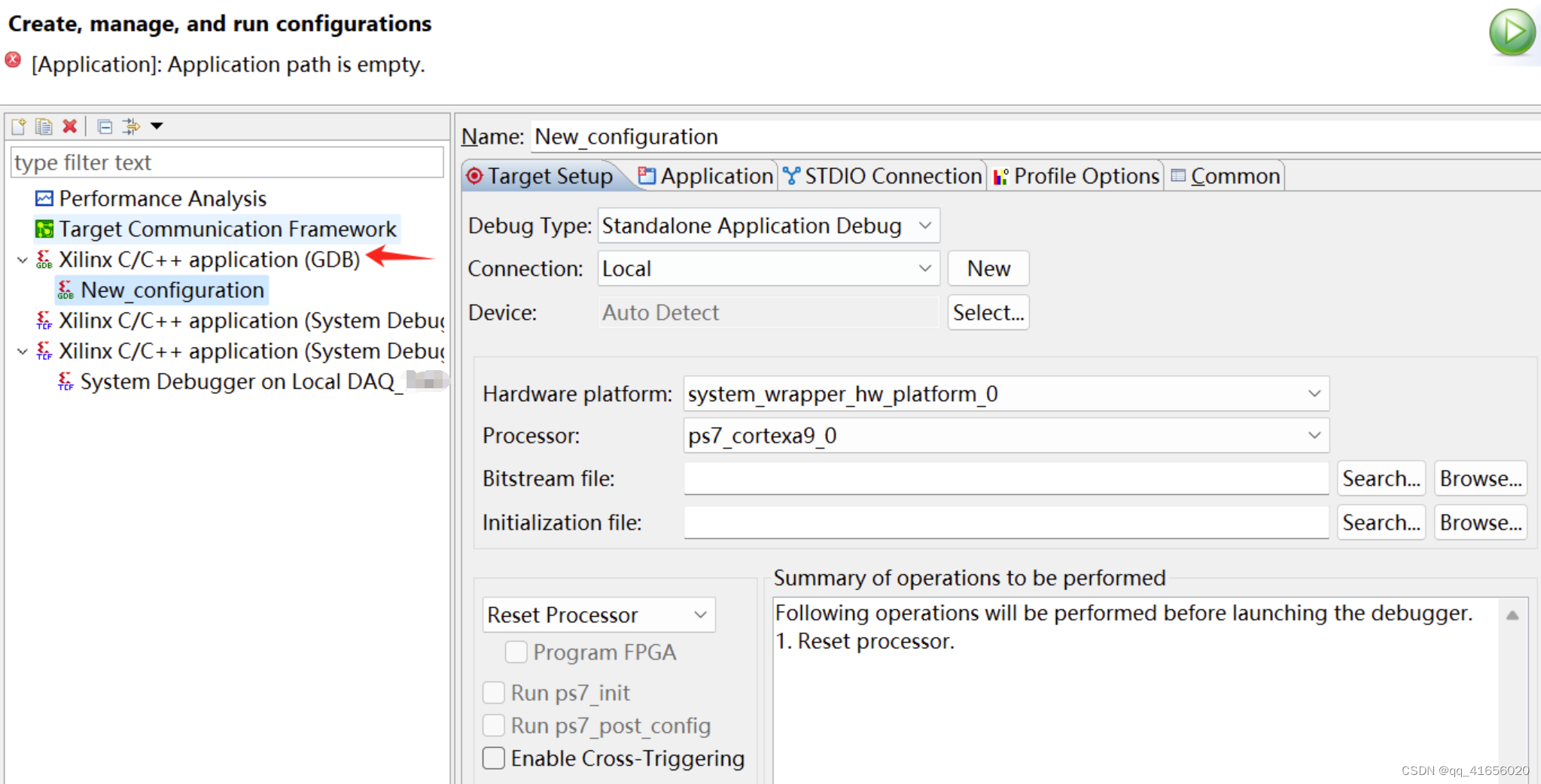The height and width of the screenshot is (784, 1541).
Task: Click the New button next to Connection
Action: click(988, 268)
